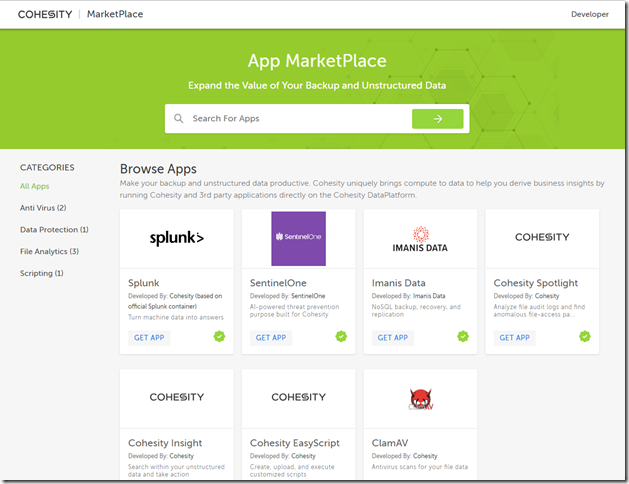Select Data Protection (1) category

point(54,230)
